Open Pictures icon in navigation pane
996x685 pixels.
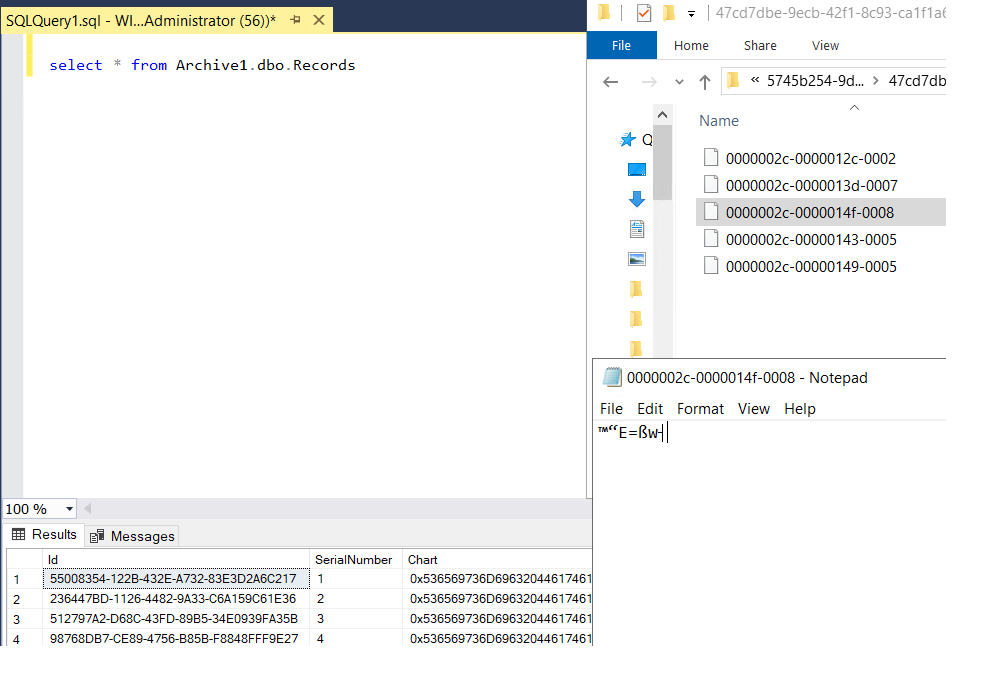(637, 259)
